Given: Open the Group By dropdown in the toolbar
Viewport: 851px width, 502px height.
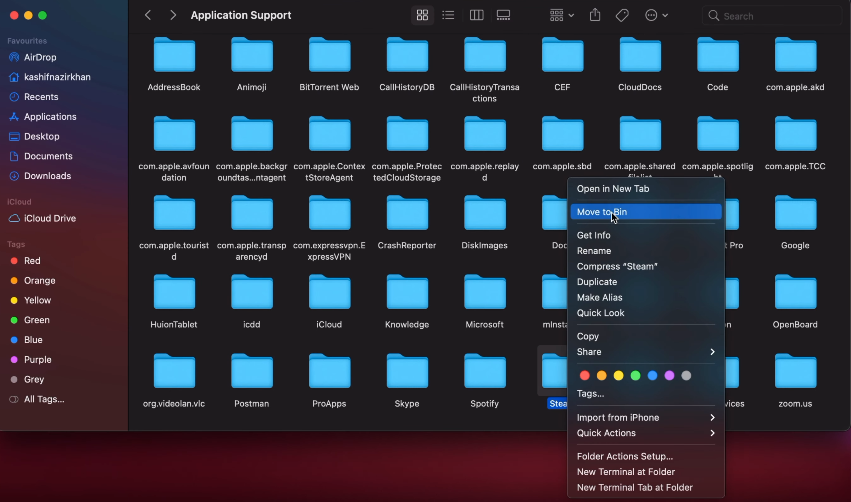Looking at the screenshot, I should point(562,16).
